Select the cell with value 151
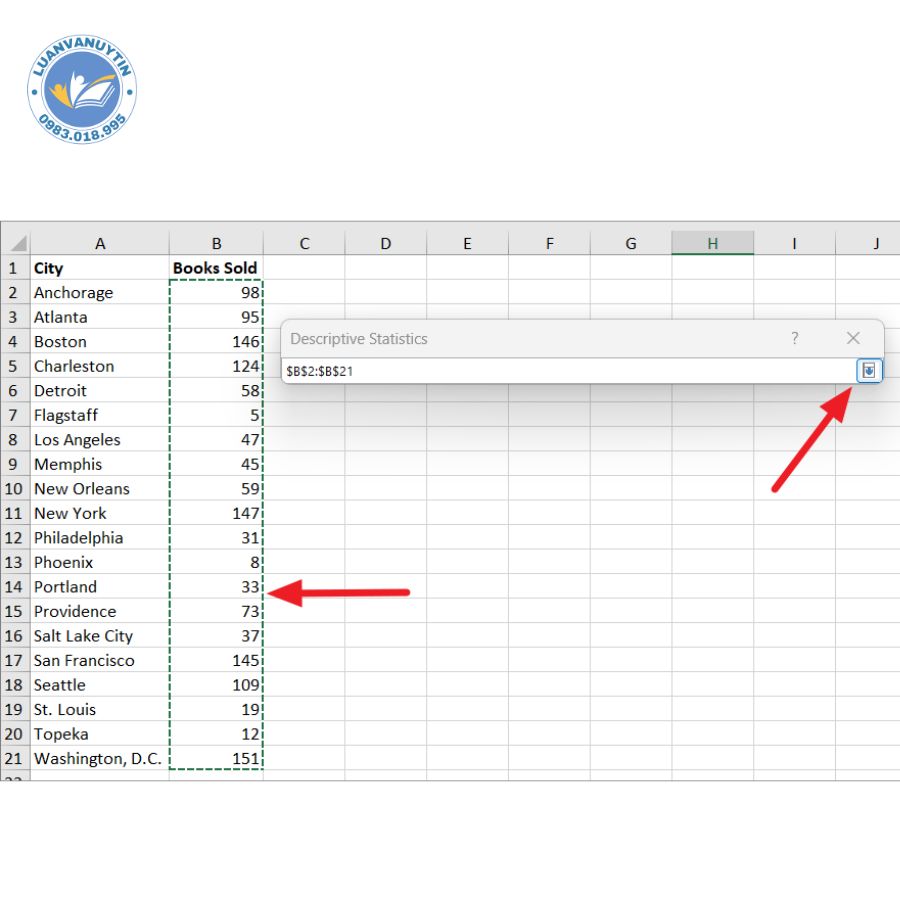 click(216, 759)
